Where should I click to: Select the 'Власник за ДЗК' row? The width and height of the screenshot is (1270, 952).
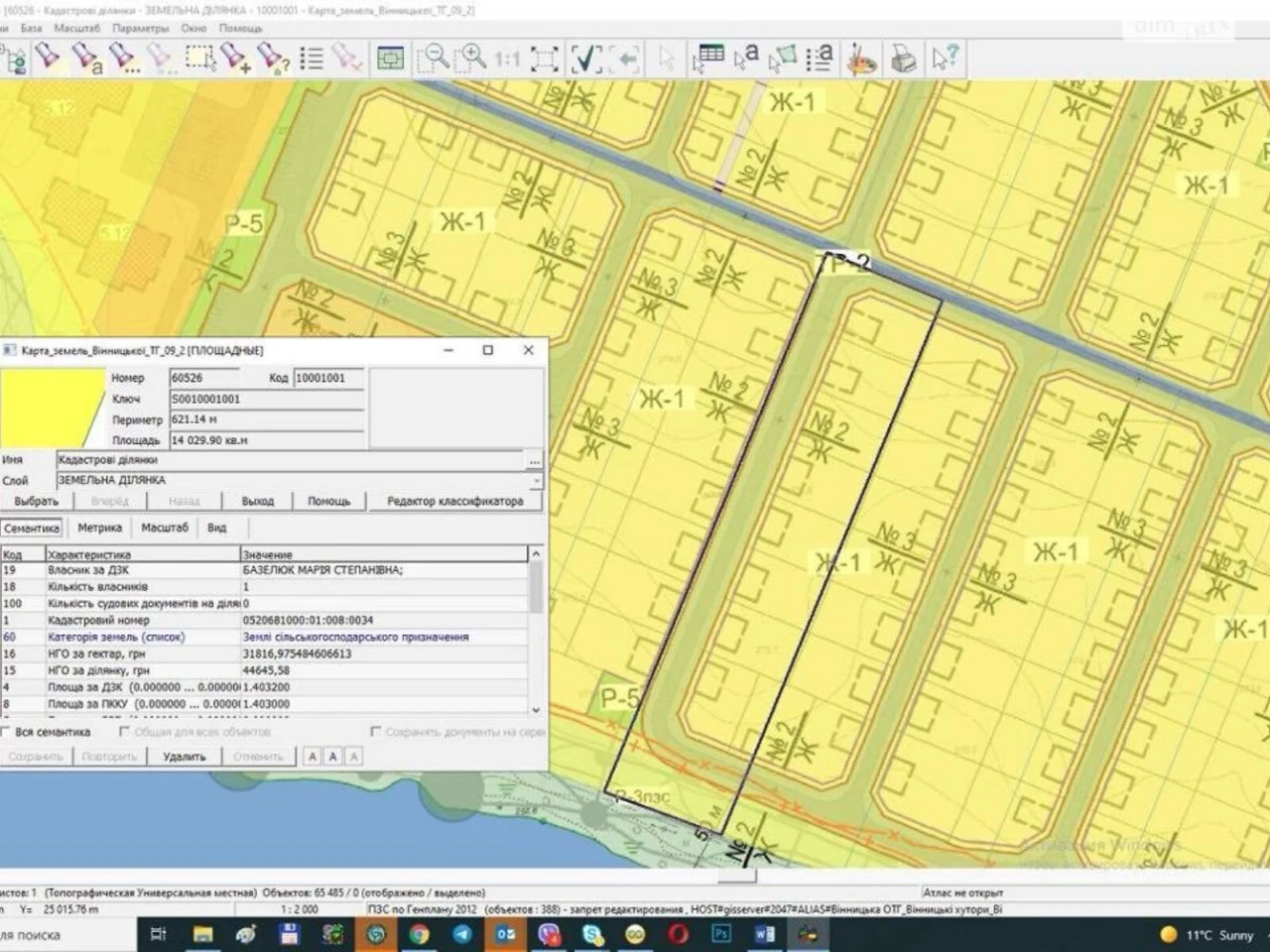(x=264, y=570)
